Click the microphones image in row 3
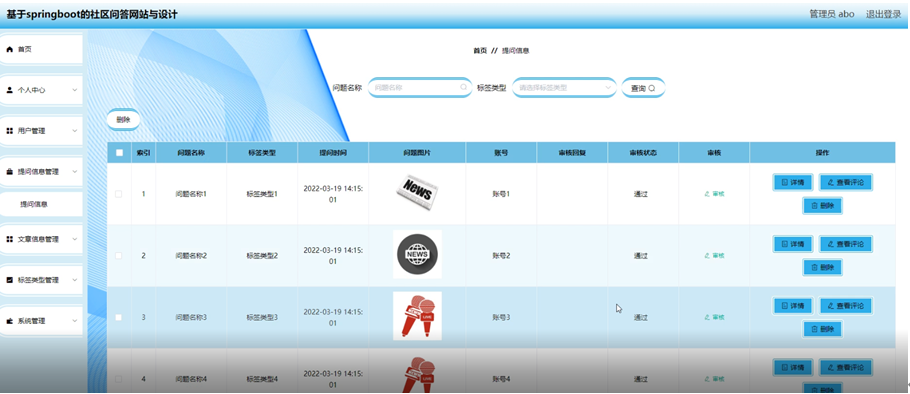 (417, 316)
